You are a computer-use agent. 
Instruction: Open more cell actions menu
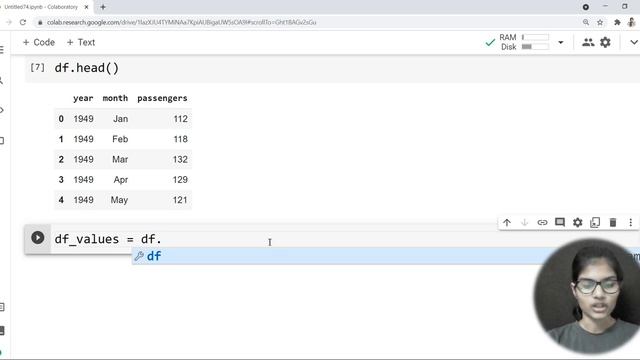pos(631,222)
